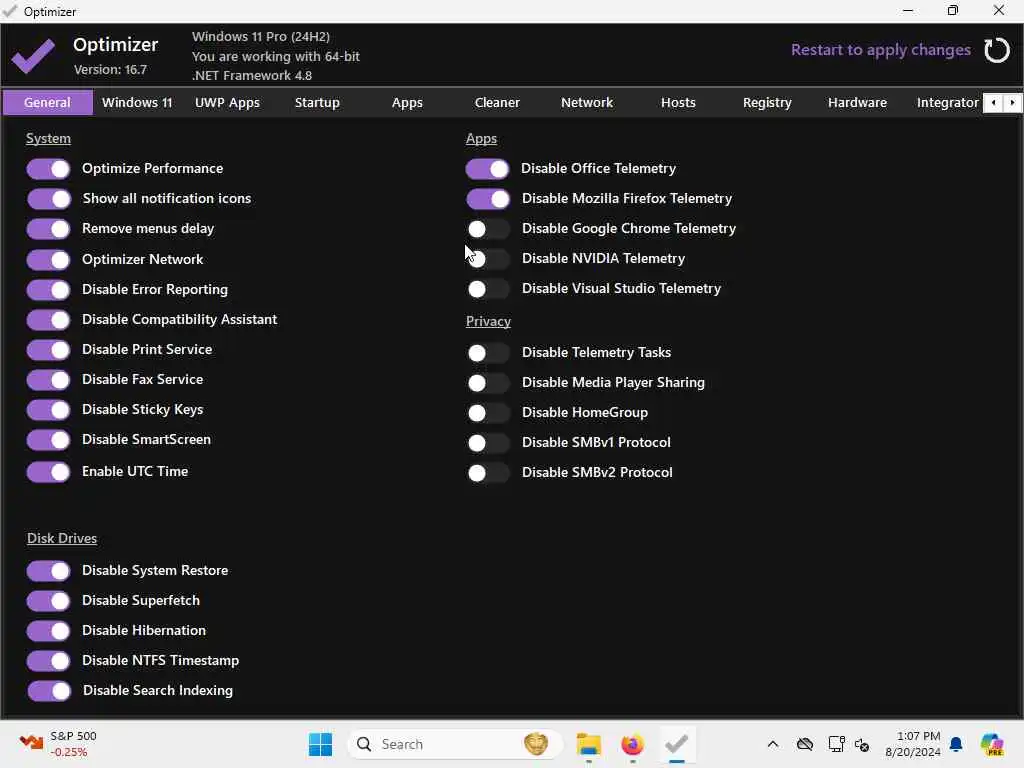1024x768 pixels.
Task: Open the Integrator tab
Action: pos(947,103)
